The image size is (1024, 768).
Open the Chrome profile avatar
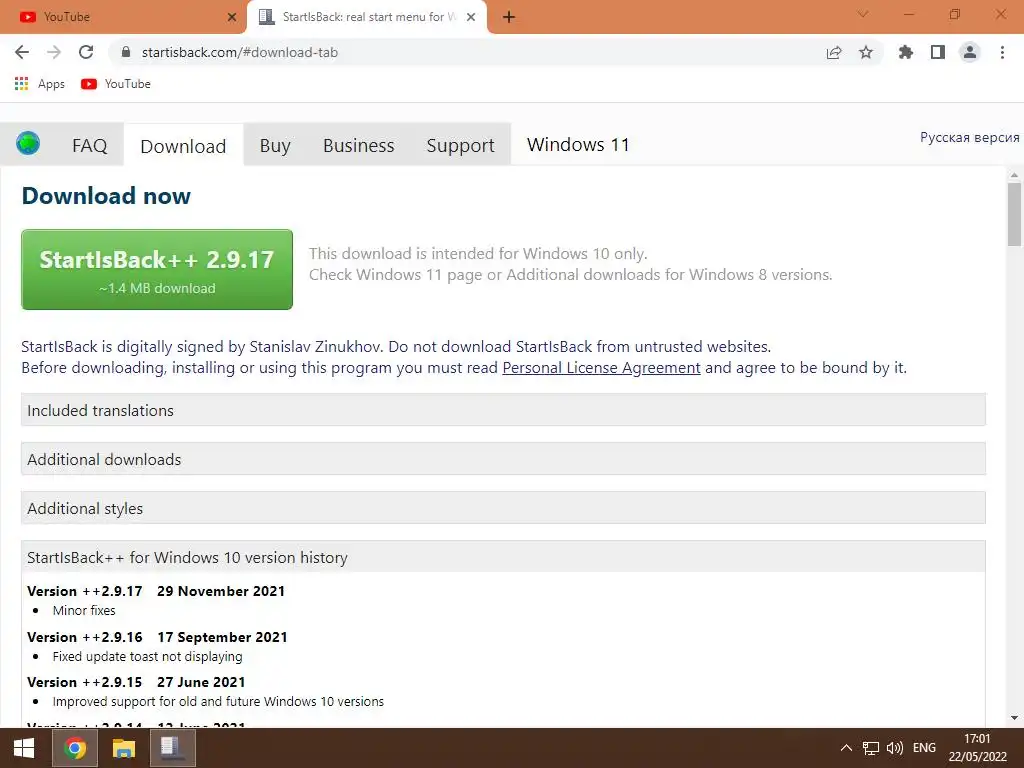tap(970, 52)
